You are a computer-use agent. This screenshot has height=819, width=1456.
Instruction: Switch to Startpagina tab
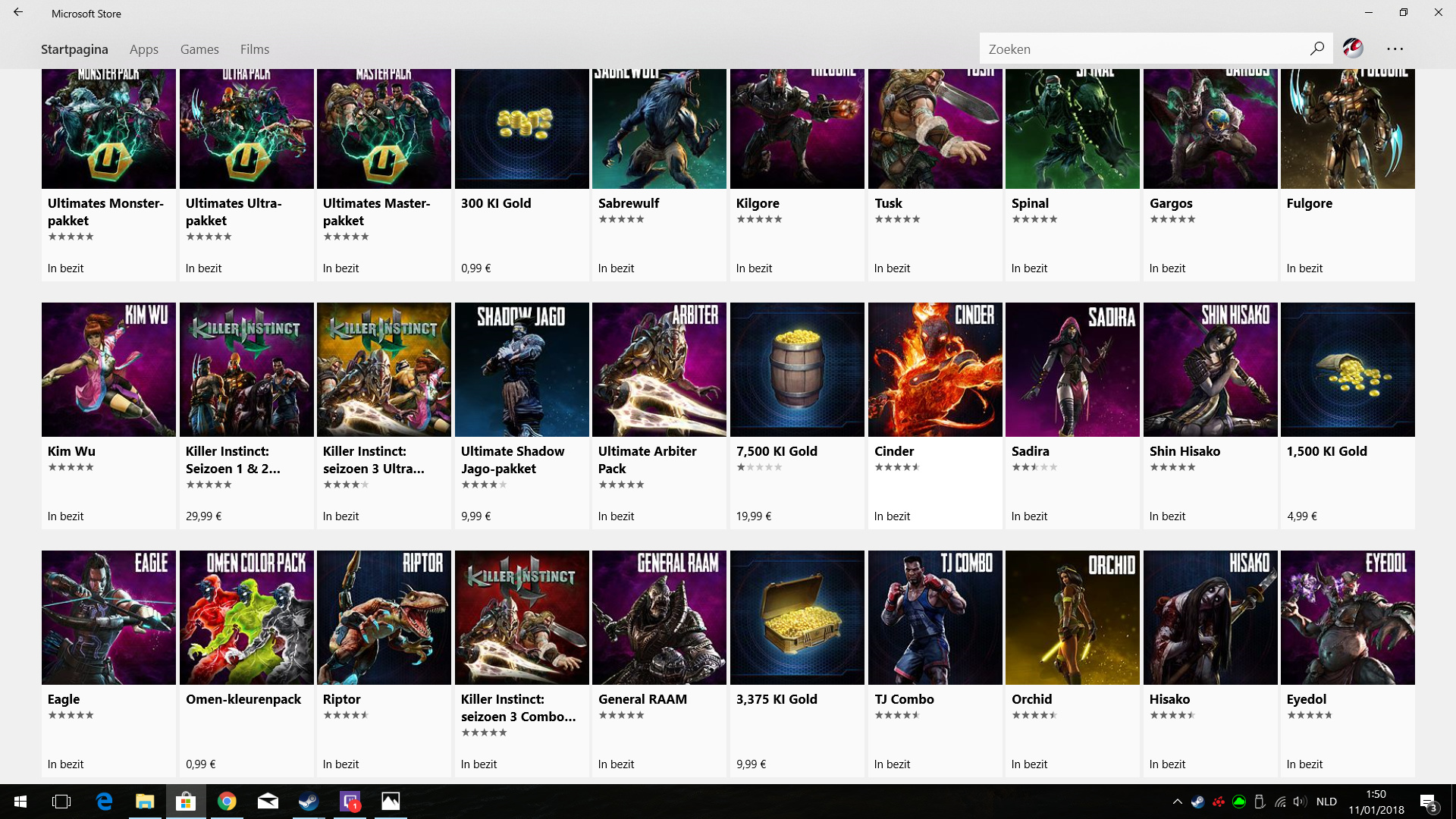[74, 49]
